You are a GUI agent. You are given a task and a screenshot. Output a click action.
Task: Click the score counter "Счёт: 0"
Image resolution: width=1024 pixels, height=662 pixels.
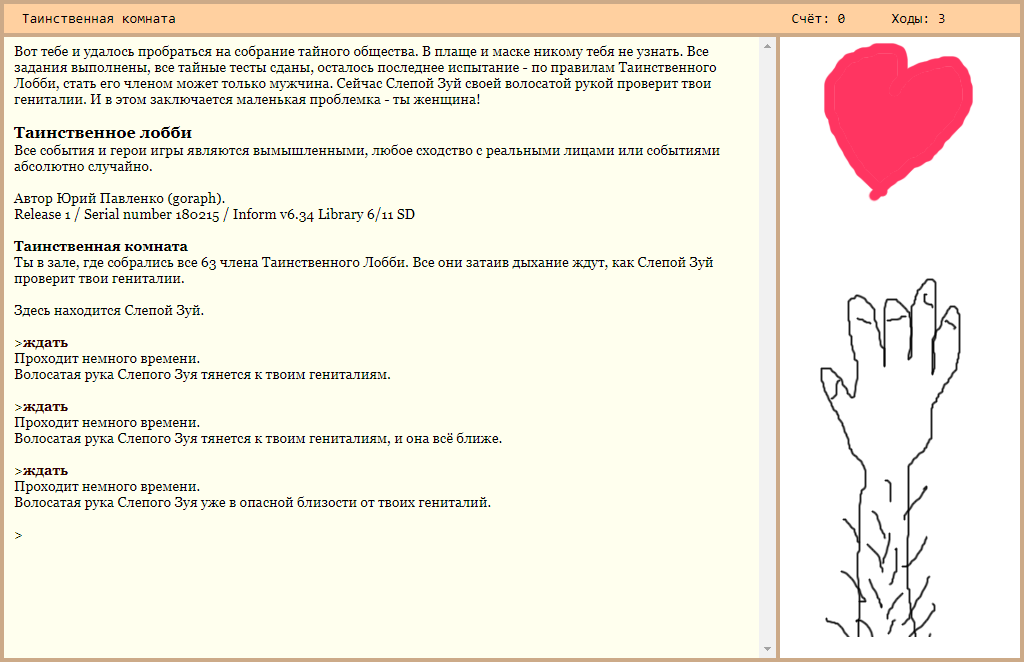pos(818,18)
